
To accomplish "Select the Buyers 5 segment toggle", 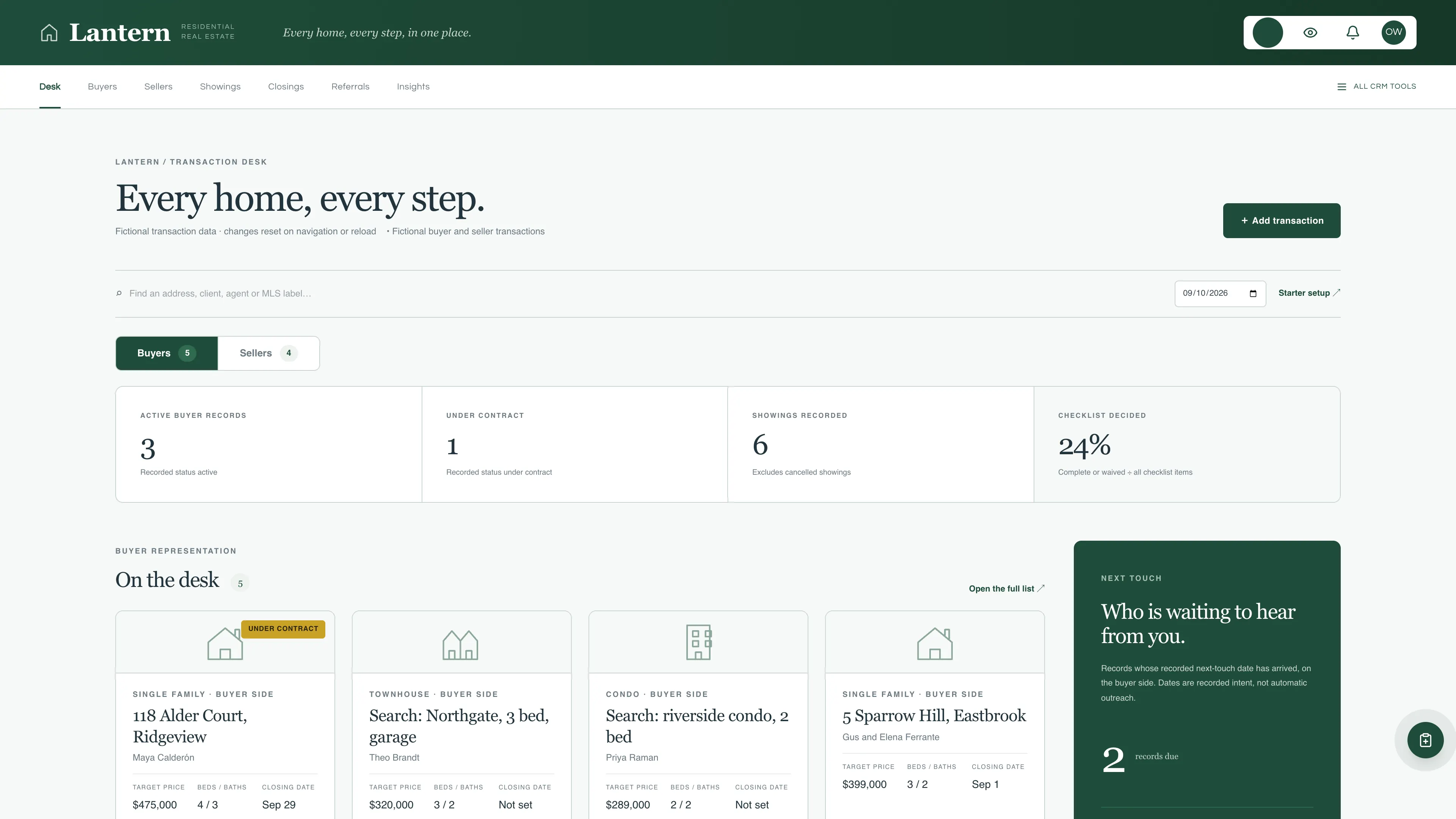I will click(167, 353).
